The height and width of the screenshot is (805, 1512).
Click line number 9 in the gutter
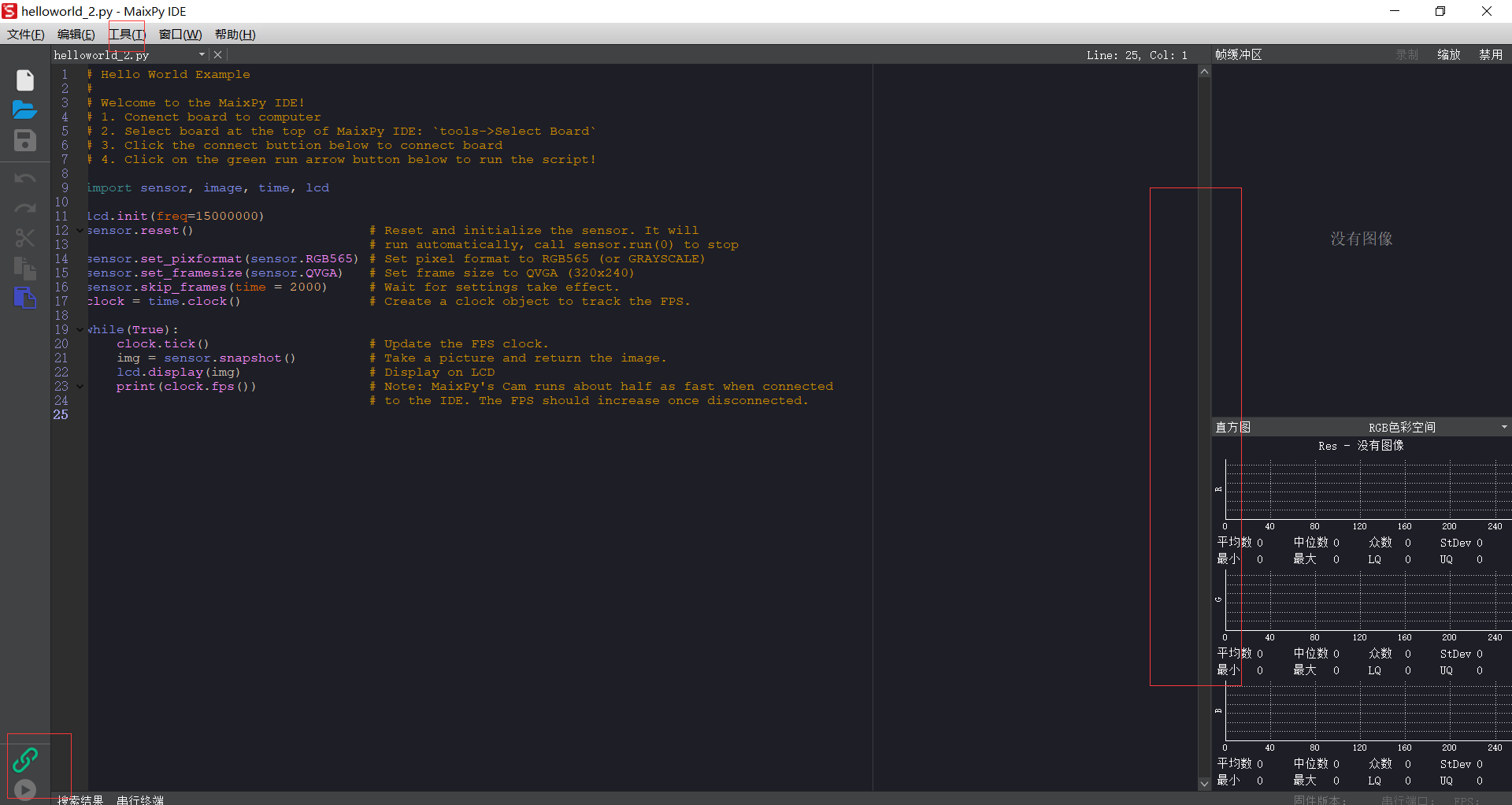click(65, 188)
